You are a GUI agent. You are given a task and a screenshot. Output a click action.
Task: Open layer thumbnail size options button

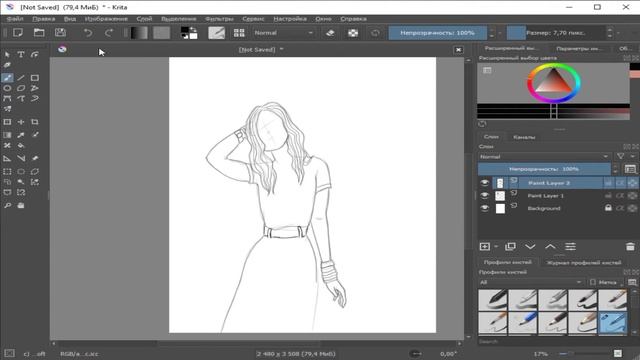tap(630, 169)
